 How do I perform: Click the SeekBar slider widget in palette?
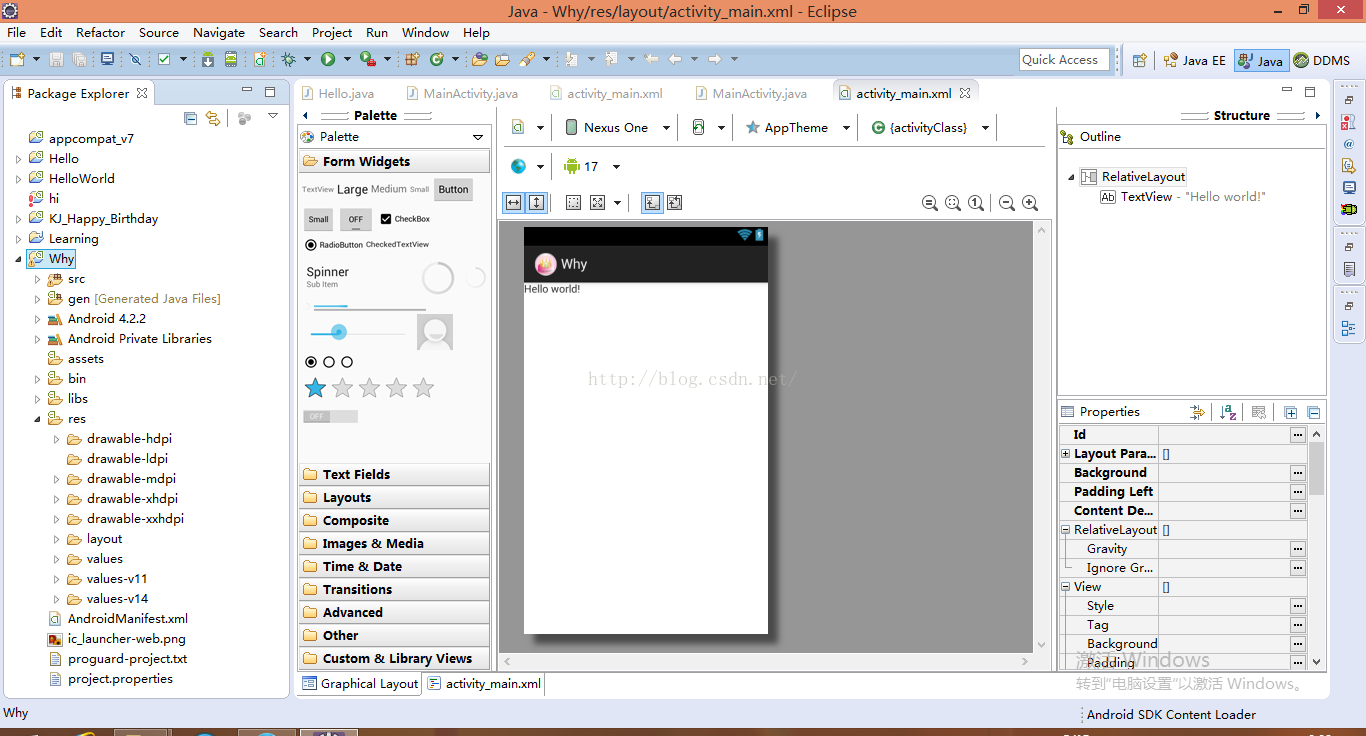coord(357,332)
